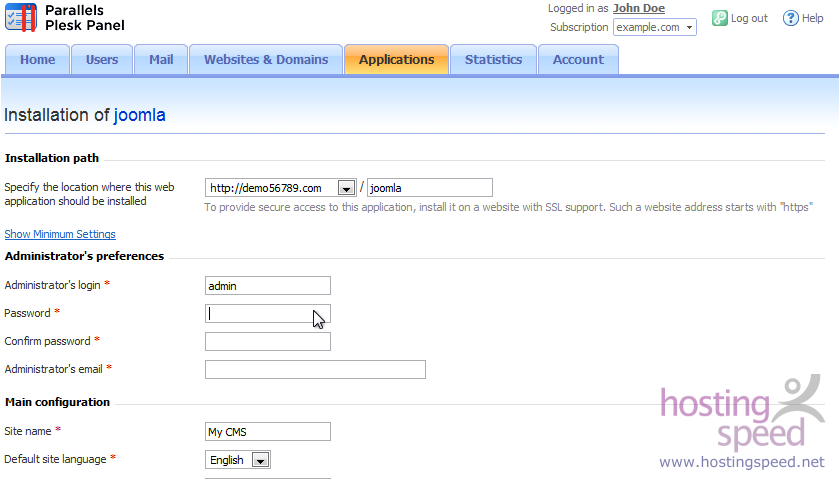The width and height of the screenshot is (840, 480).
Task: Click into the Password field
Action: click(268, 314)
